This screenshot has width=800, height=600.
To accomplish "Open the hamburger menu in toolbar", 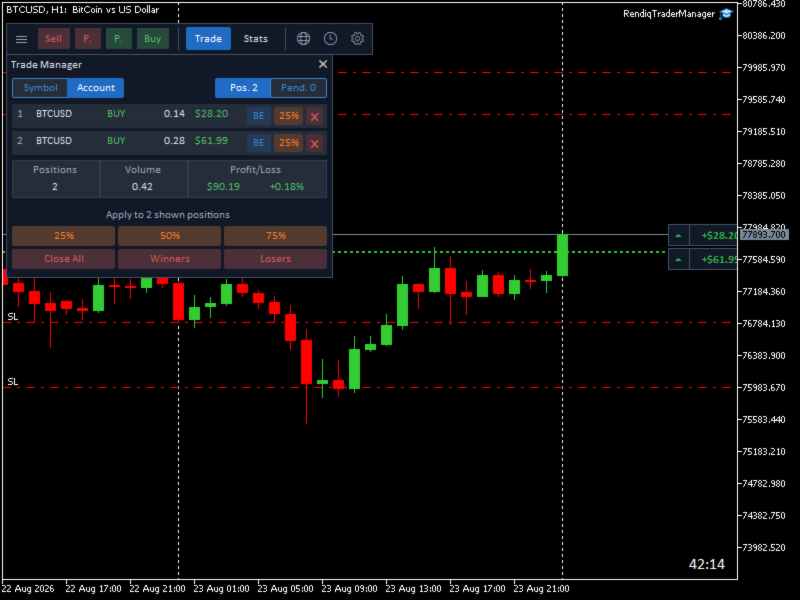I will pyautogui.click(x=21, y=39).
